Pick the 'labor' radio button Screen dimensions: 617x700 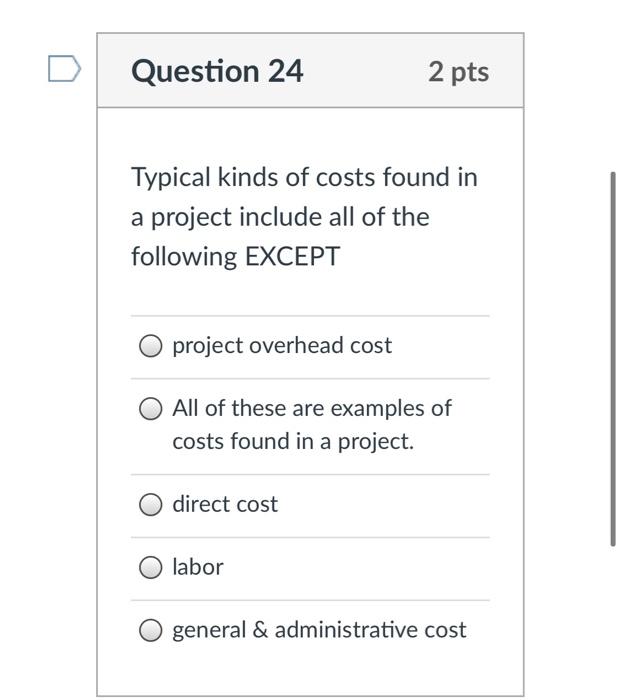tap(150, 568)
